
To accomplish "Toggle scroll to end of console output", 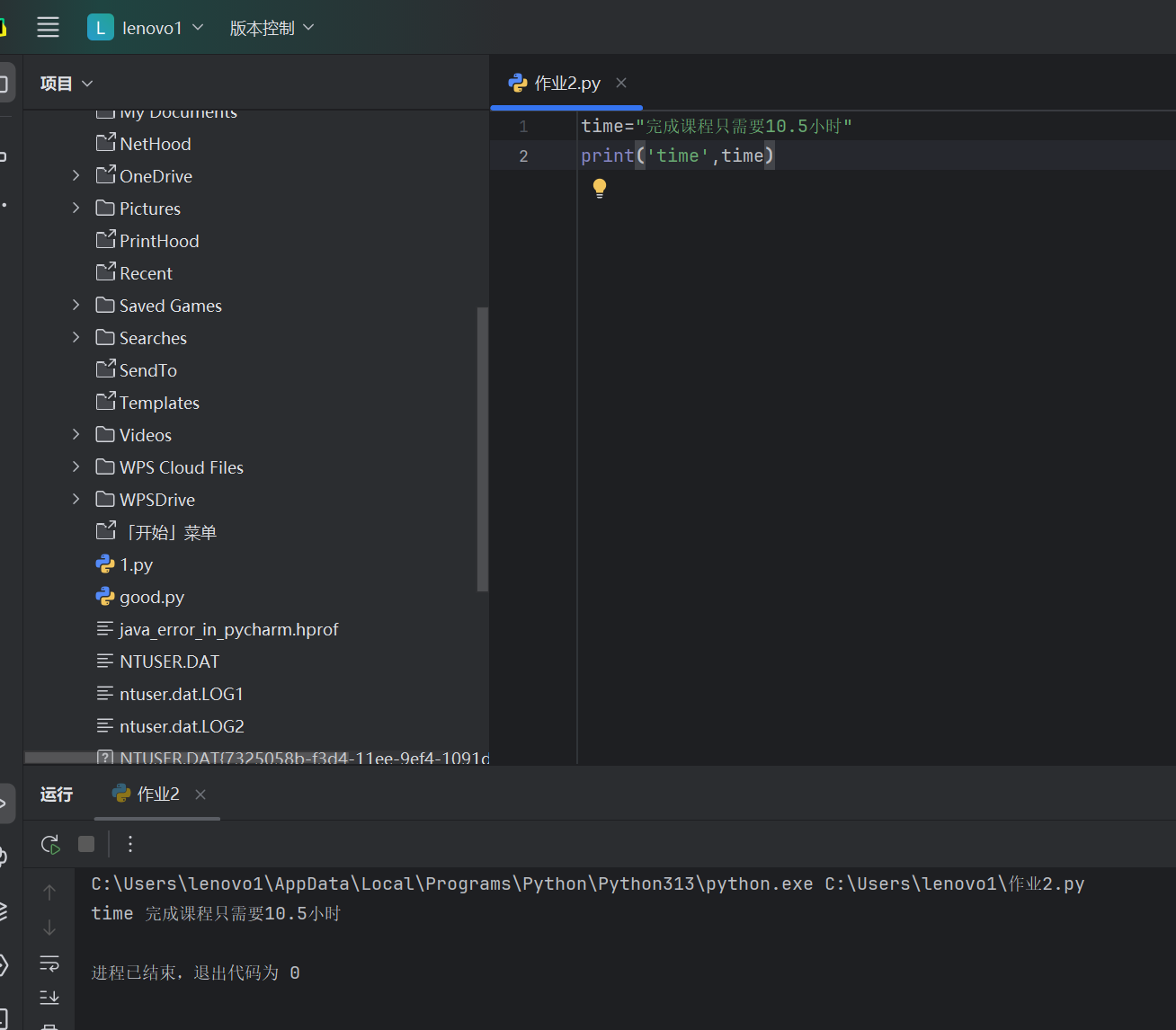I will point(49,998).
